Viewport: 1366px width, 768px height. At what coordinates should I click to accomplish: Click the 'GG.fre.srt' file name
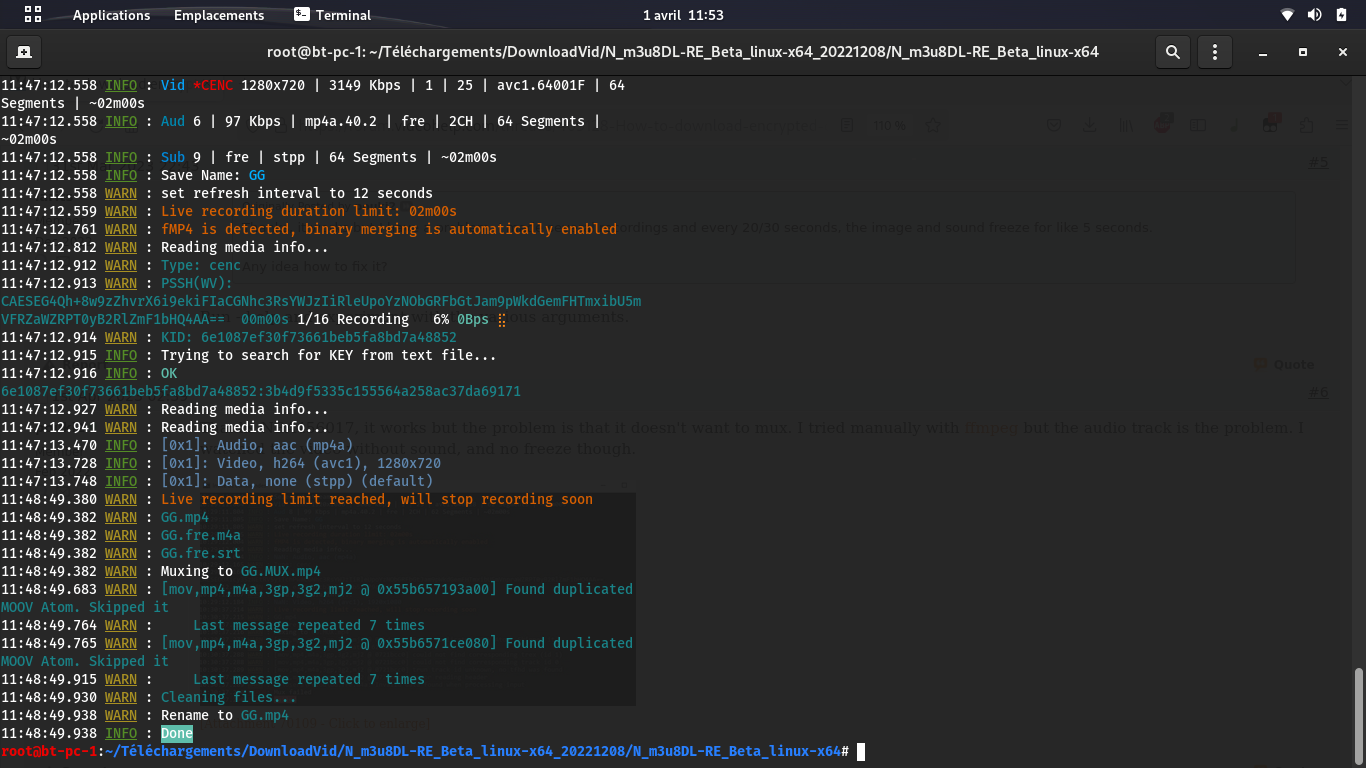(x=201, y=553)
